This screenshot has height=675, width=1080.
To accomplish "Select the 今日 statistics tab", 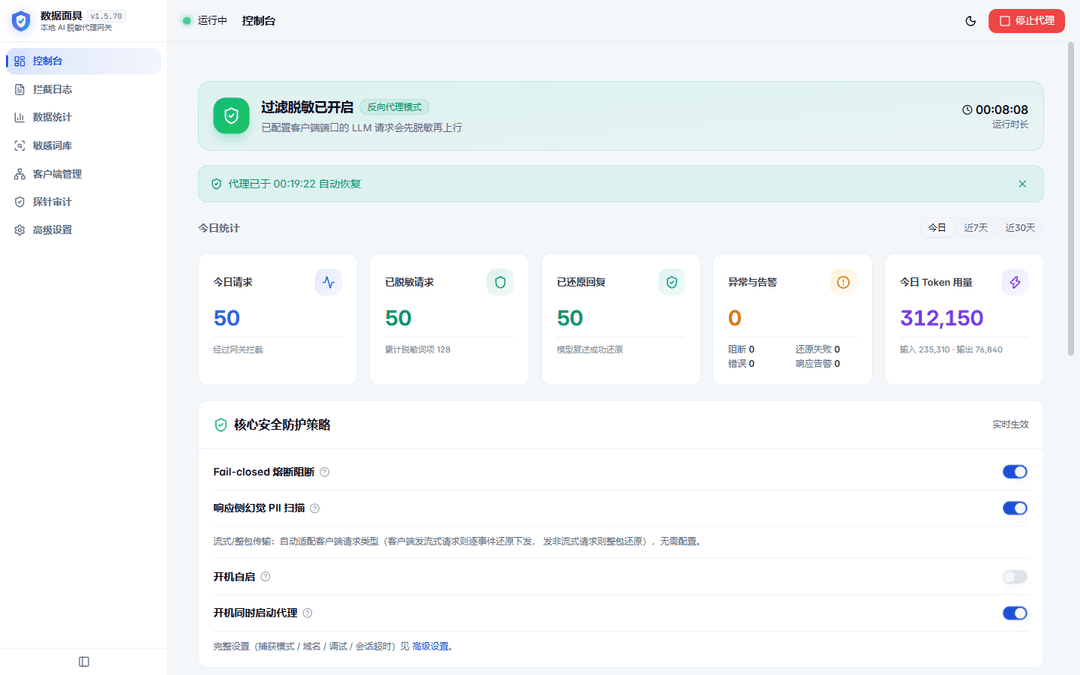I will coord(937,227).
